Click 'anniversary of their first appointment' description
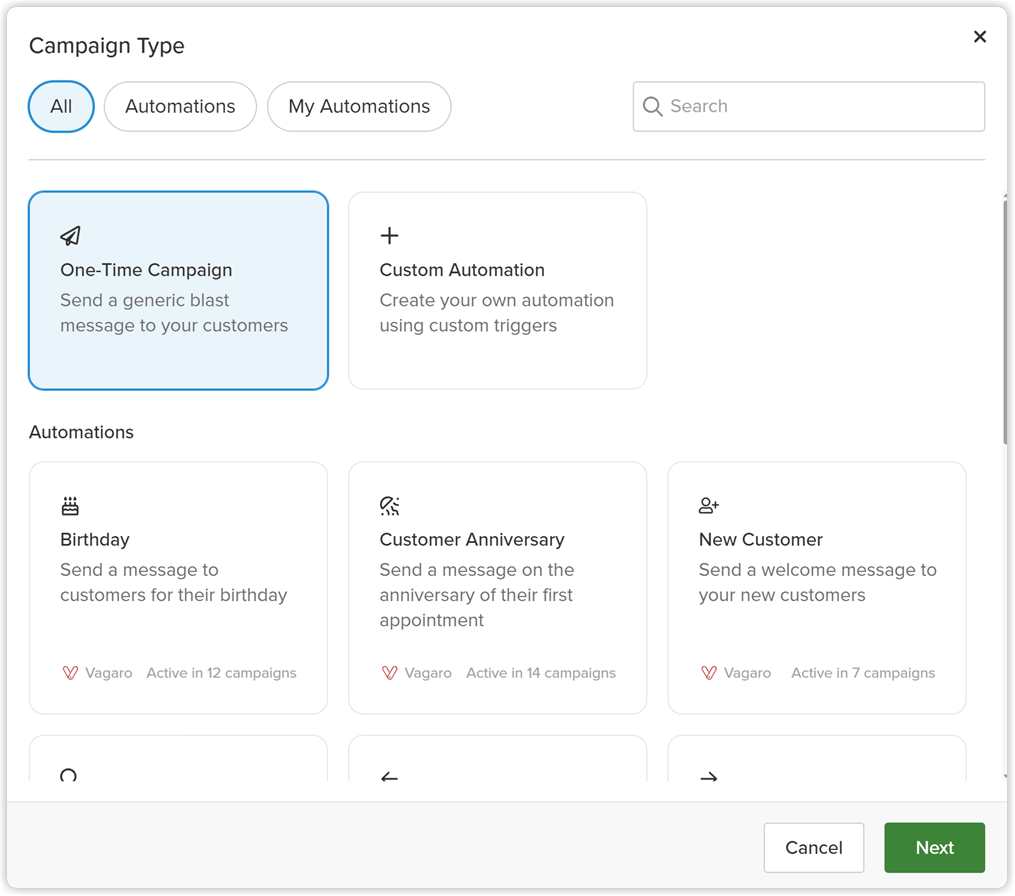Screen dimensions: 1015x896 (476, 607)
